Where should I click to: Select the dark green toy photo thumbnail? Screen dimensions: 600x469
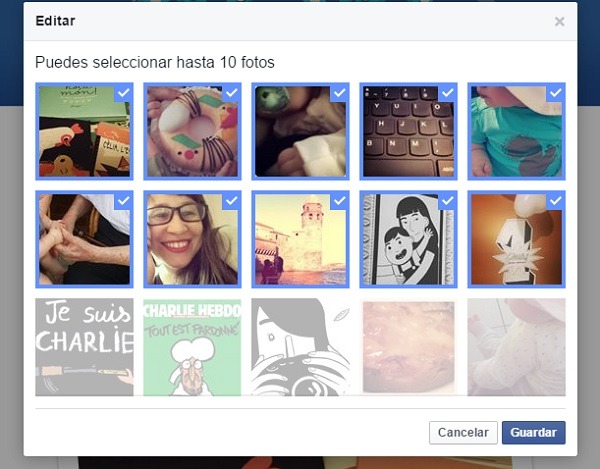(300, 131)
